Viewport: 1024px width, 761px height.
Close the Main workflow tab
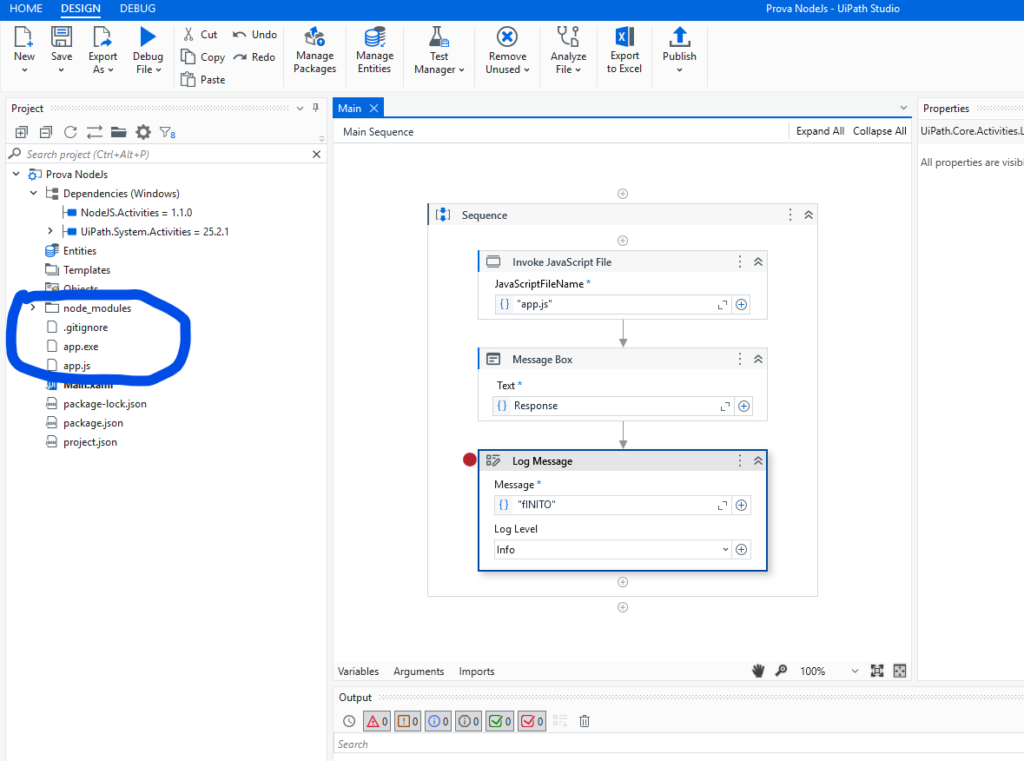[x=374, y=108]
